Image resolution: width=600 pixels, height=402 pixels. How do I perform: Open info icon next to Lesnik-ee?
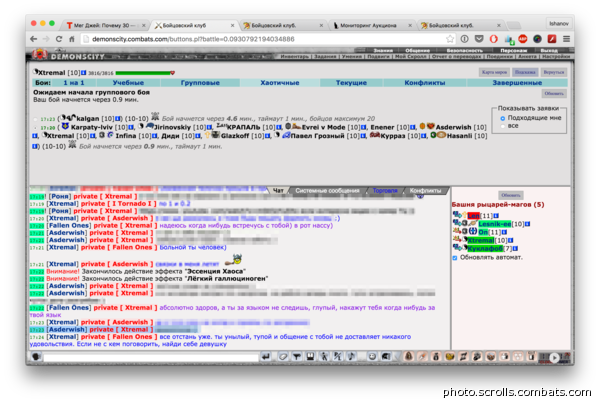click(x=527, y=224)
